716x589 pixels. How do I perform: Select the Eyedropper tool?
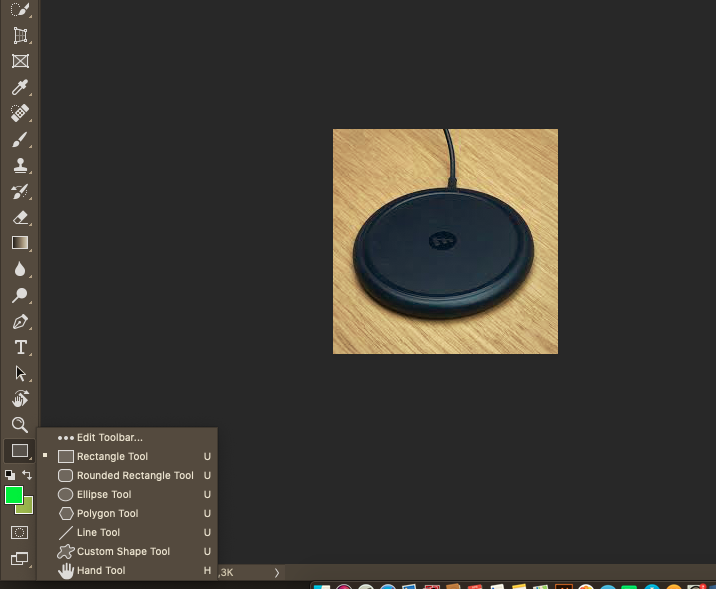[20, 87]
